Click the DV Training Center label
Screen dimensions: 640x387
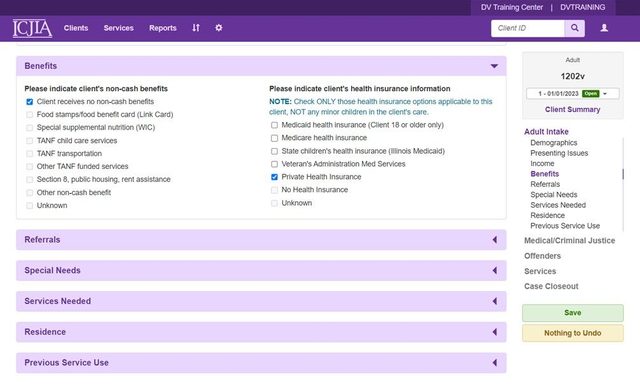point(512,7)
